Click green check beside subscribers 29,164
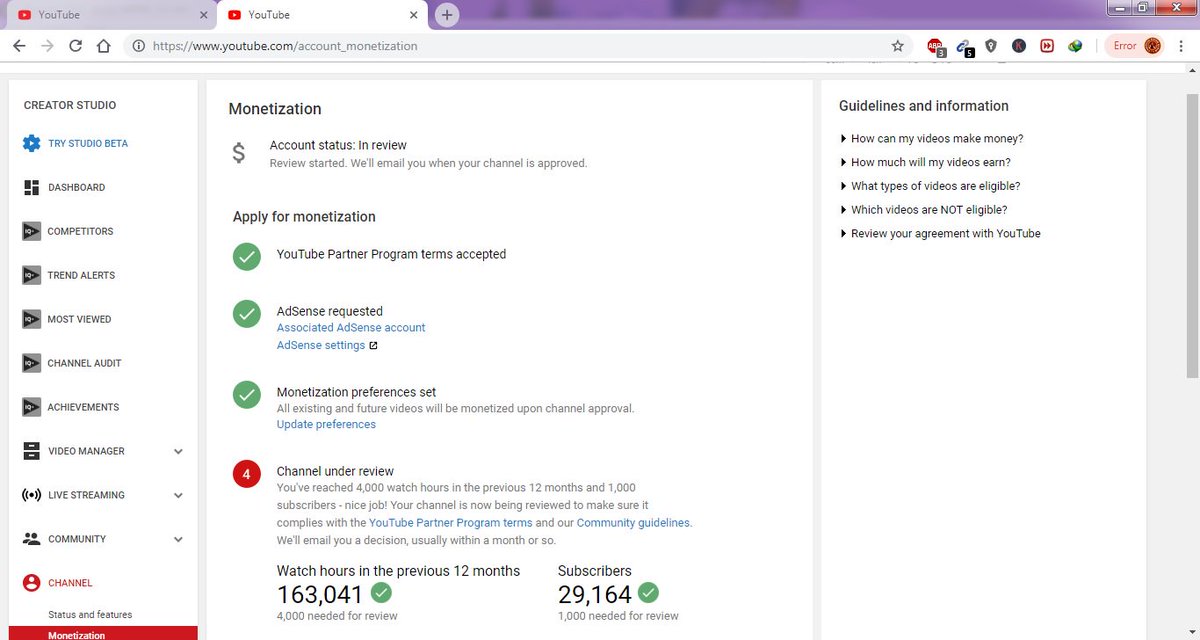Image resolution: width=1200 pixels, height=640 pixels. (x=648, y=593)
